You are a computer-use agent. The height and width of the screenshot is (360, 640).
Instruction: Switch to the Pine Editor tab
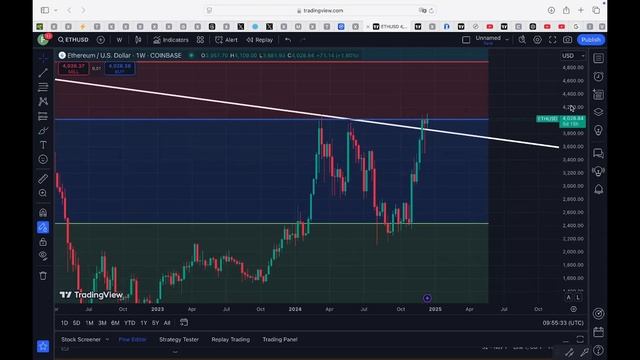tap(132, 339)
